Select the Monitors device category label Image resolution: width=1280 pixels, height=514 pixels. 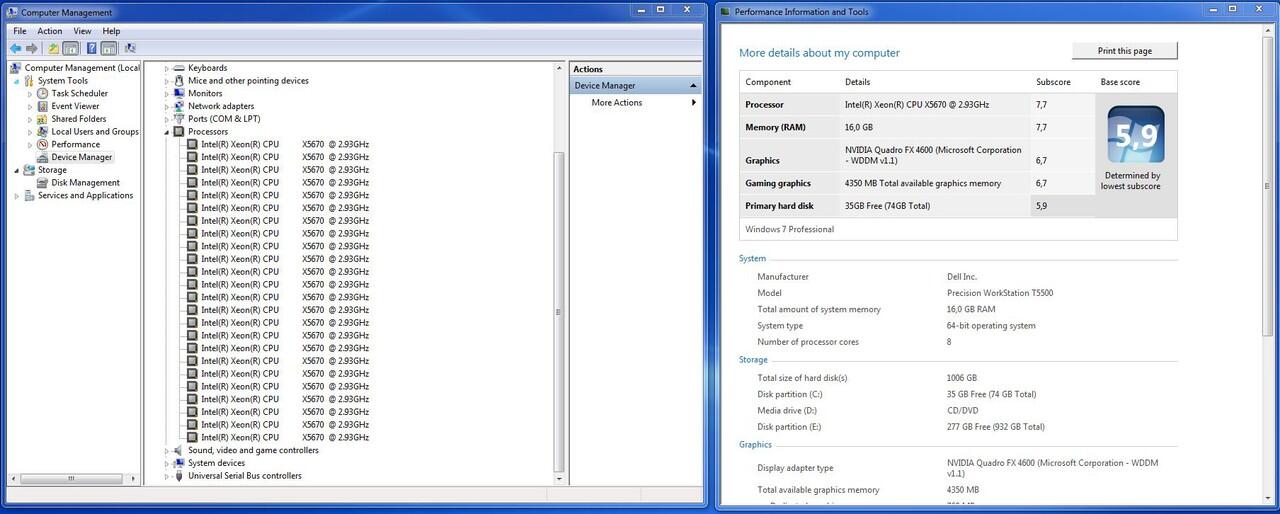tap(205, 94)
